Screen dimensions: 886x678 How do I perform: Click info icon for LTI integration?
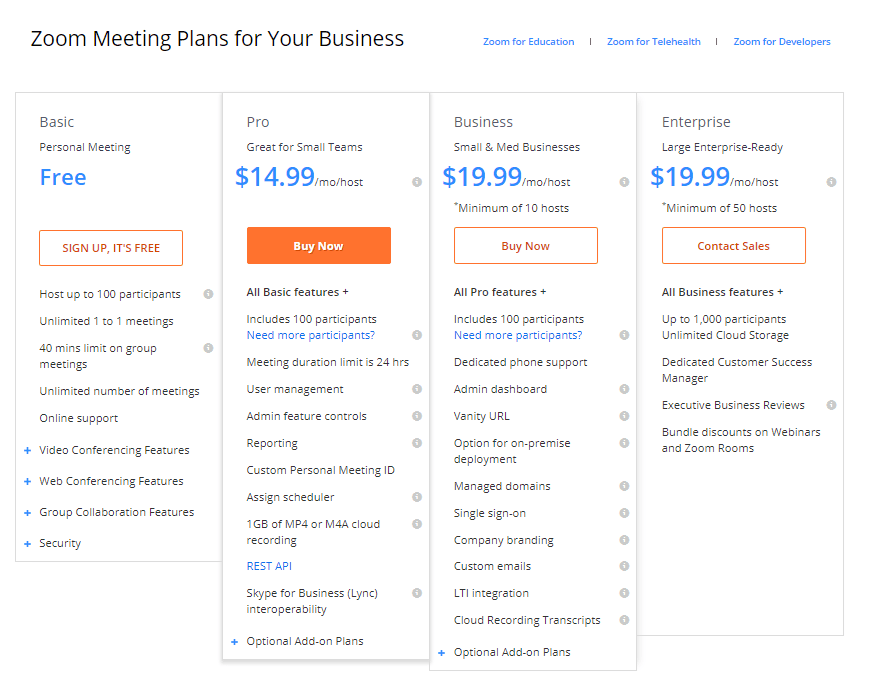[624, 593]
